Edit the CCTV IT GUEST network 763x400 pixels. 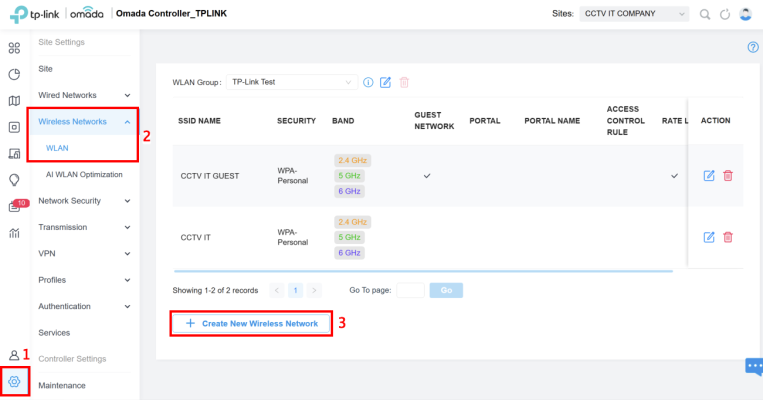(x=709, y=176)
